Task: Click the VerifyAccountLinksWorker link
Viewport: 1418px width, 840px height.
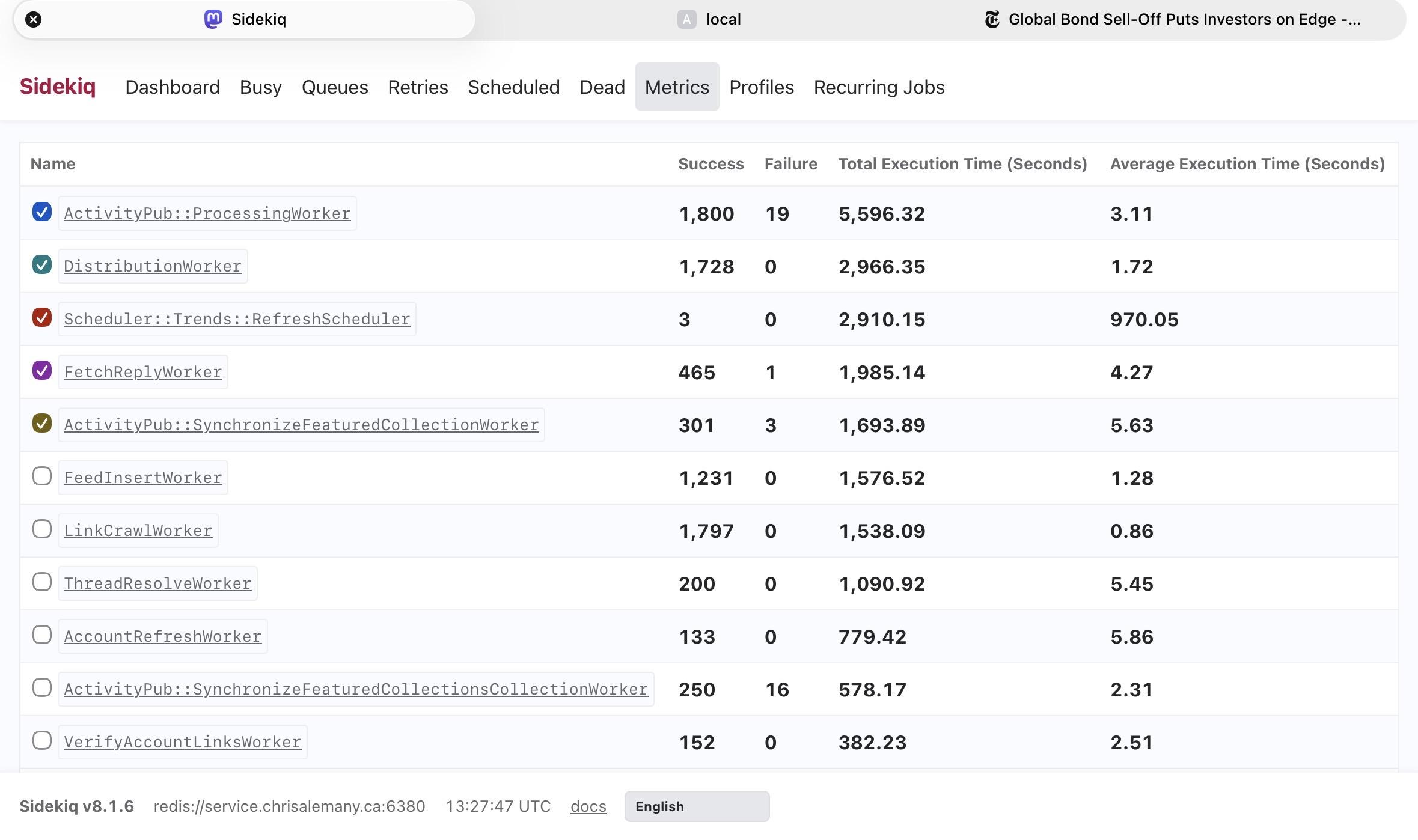Action: (x=182, y=742)
